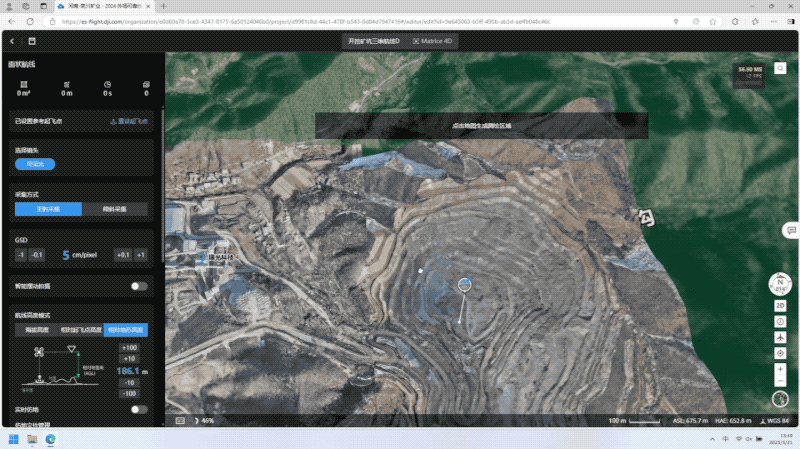800x449 pixels.
Task: Click the browser address bar URL
Action: point(306,21)
